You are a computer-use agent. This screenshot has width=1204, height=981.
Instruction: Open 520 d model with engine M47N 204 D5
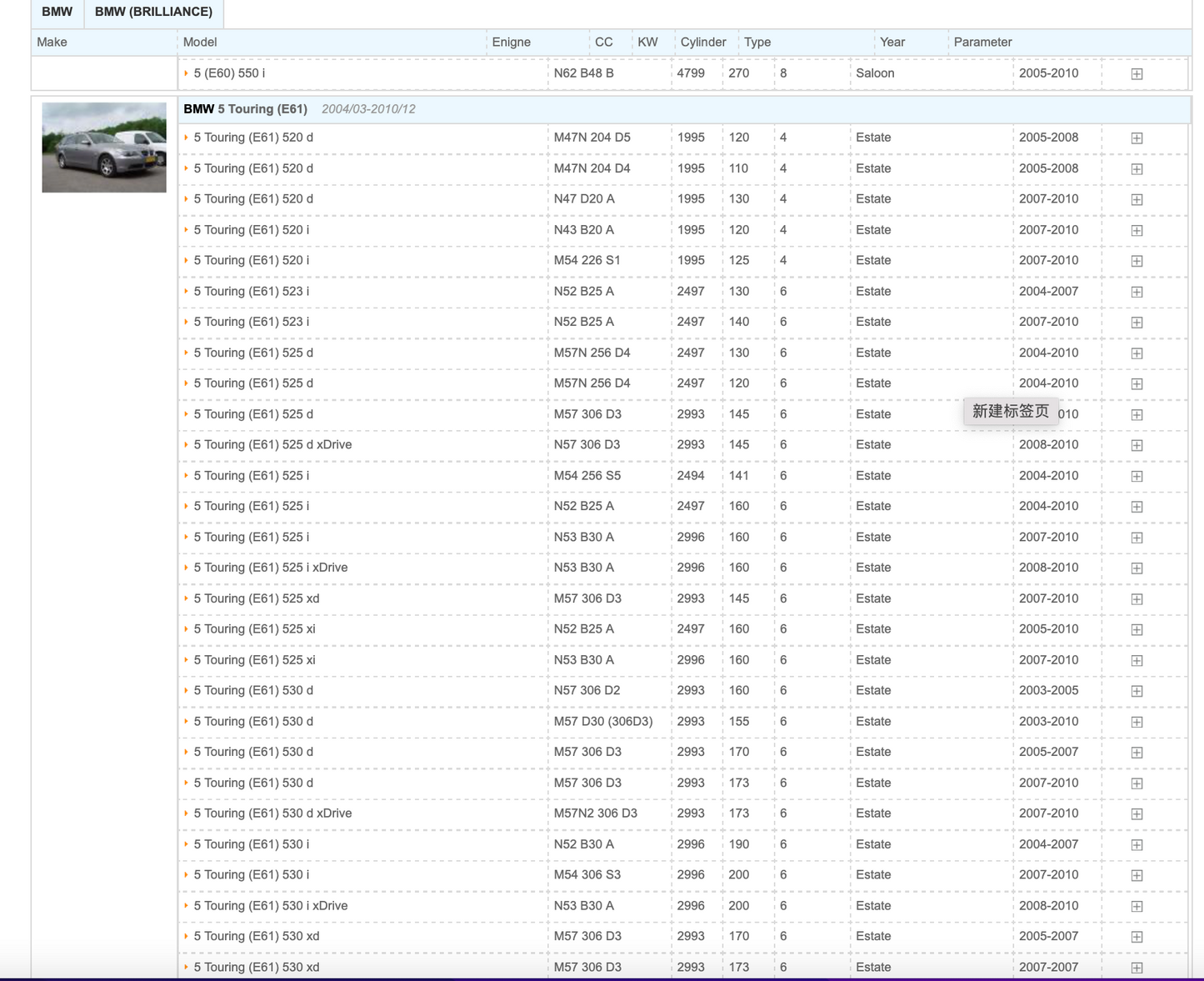[253, 138]
